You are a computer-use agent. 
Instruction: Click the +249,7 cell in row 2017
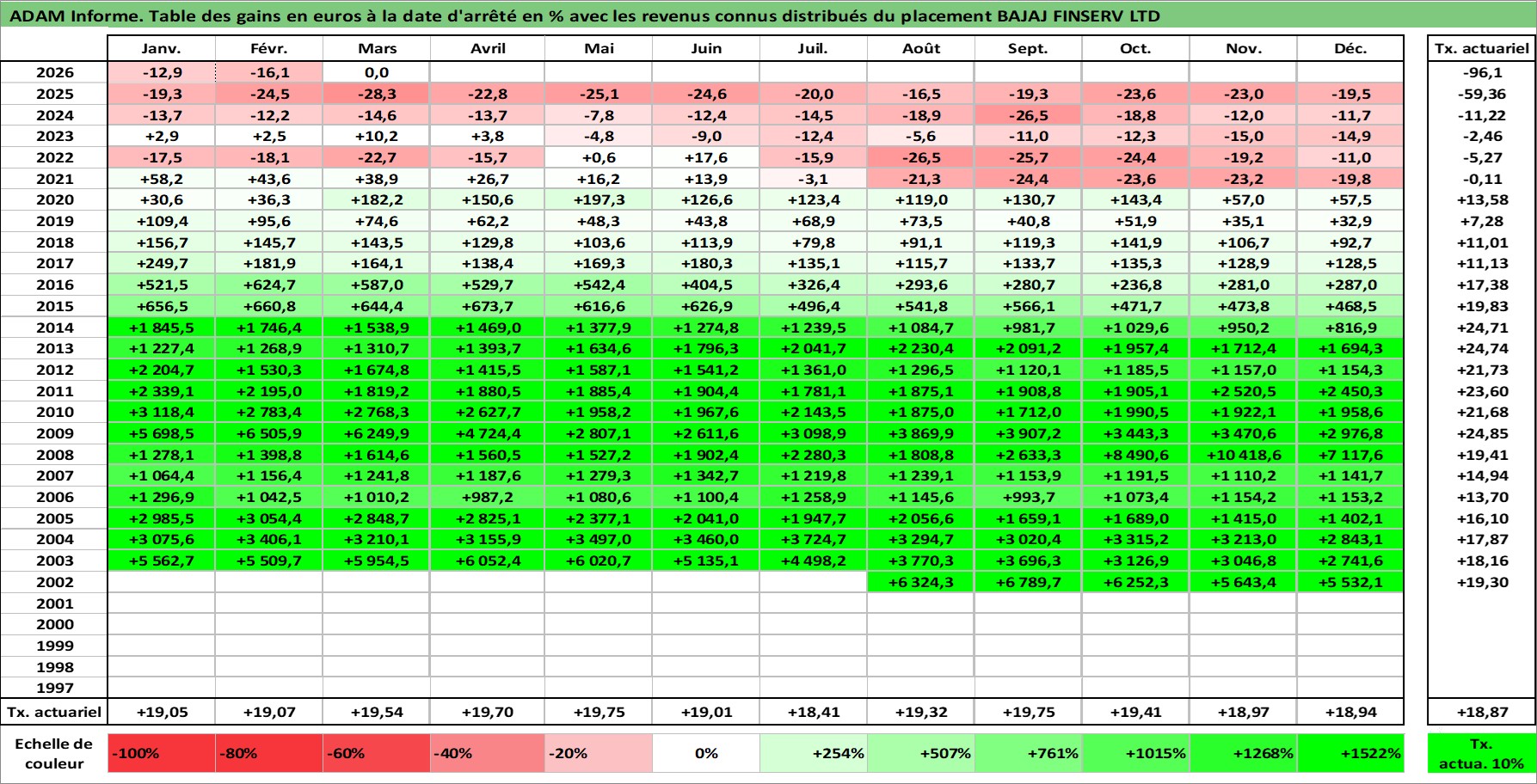click(x=162, y=263)
